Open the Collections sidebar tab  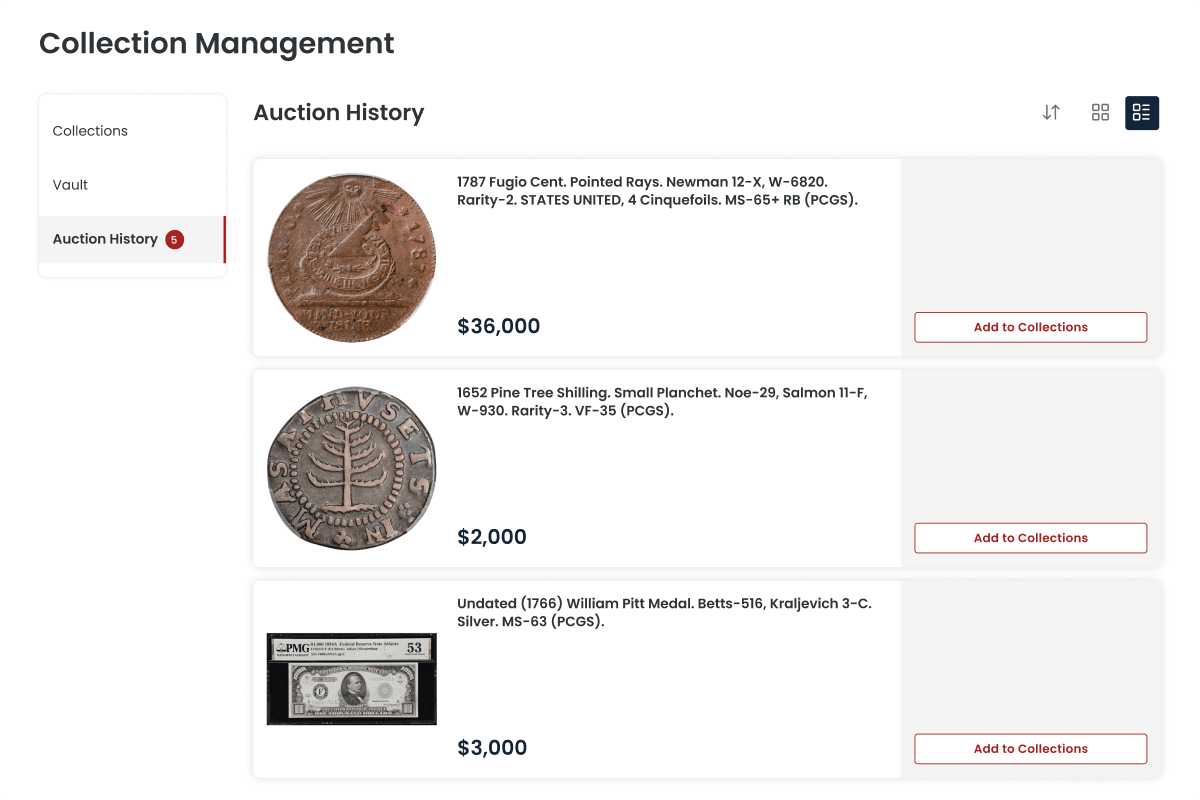tap(90, 131)
